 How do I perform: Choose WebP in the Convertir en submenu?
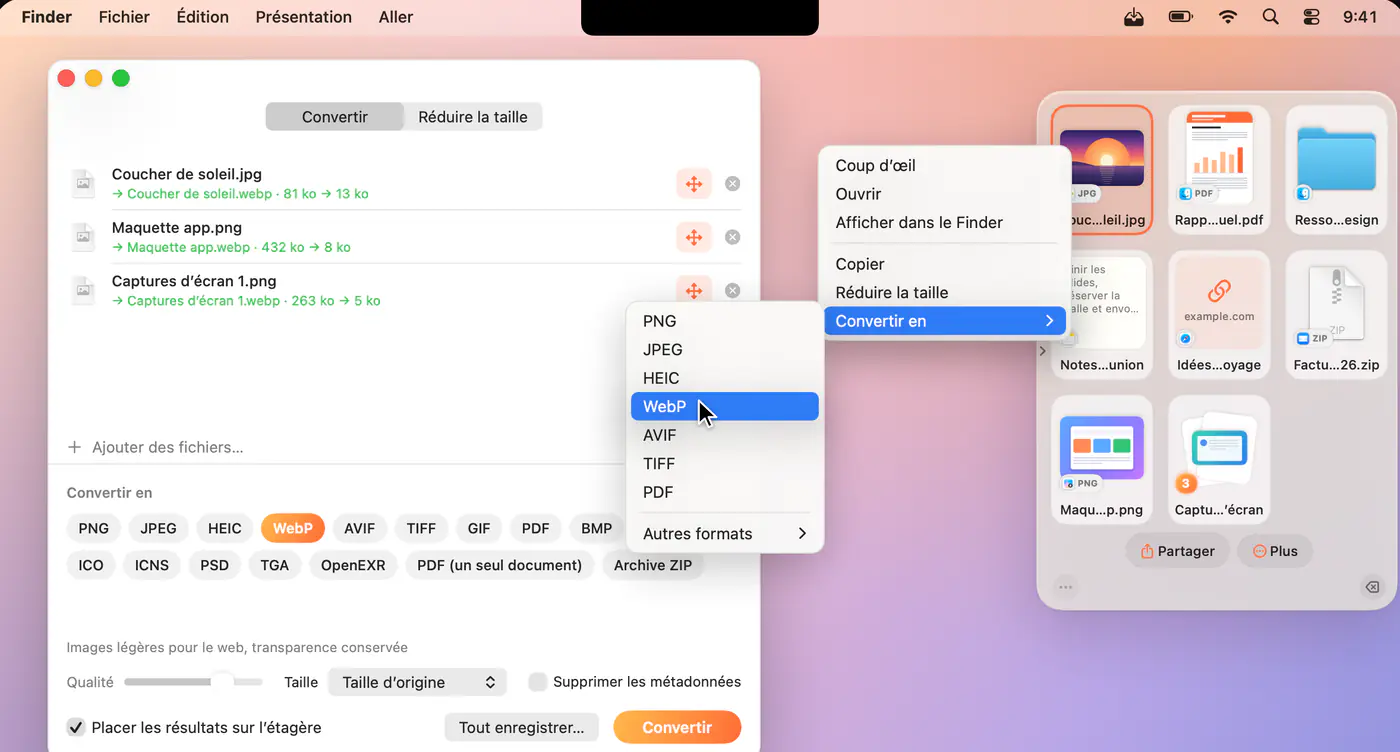725,406
